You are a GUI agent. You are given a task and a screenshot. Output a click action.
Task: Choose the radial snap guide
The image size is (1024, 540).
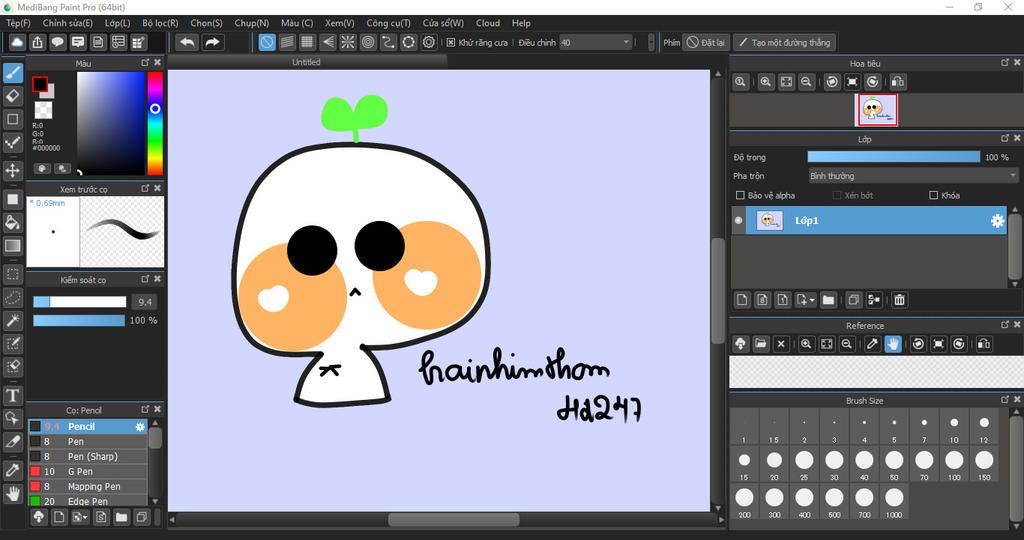pyautogui.click(x=348, y=42)
